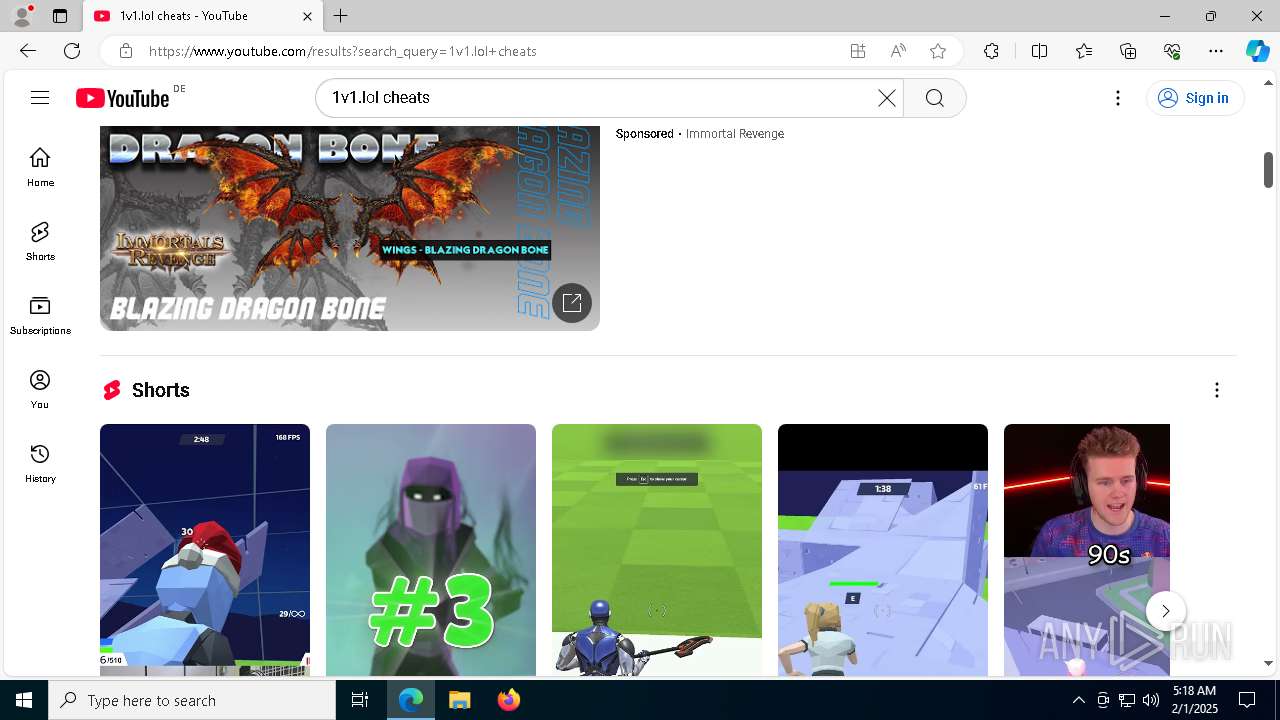Open the Collections panel

pyautogui.click(x=1128, y=51)
